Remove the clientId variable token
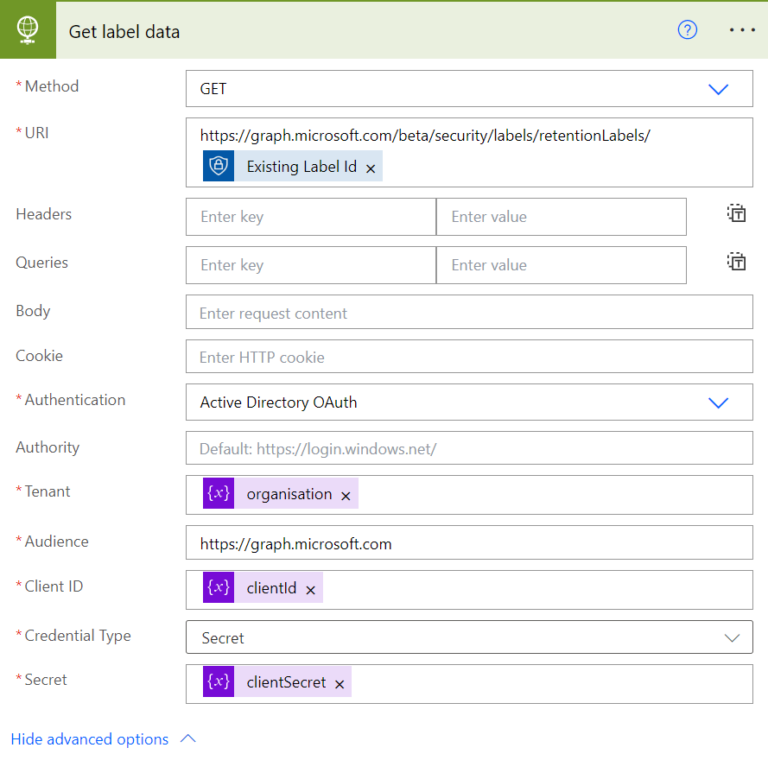Screen dimensions: 768x773 [x=311, y=591]
